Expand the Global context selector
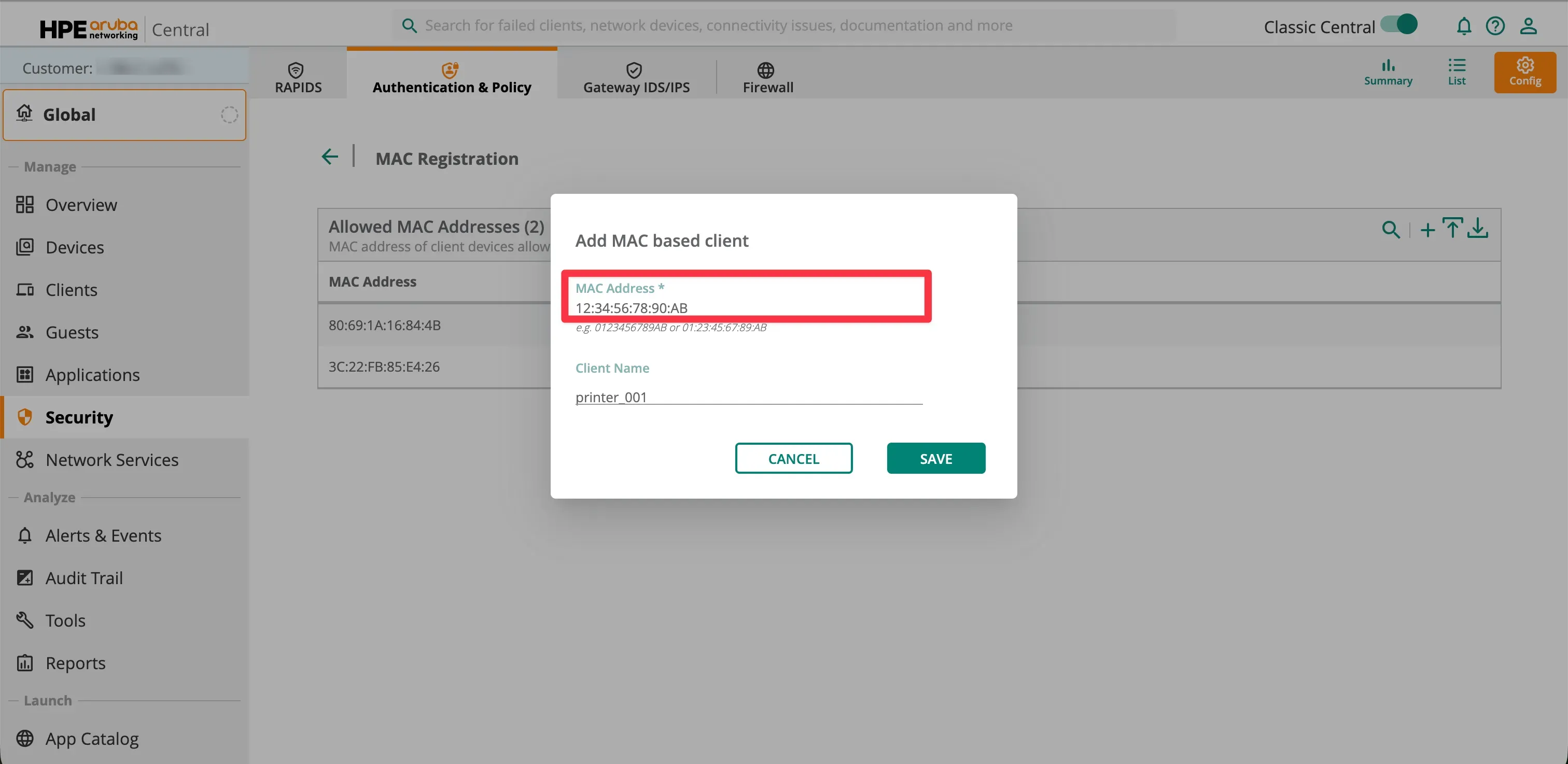1568x764 pixels. 124,115
